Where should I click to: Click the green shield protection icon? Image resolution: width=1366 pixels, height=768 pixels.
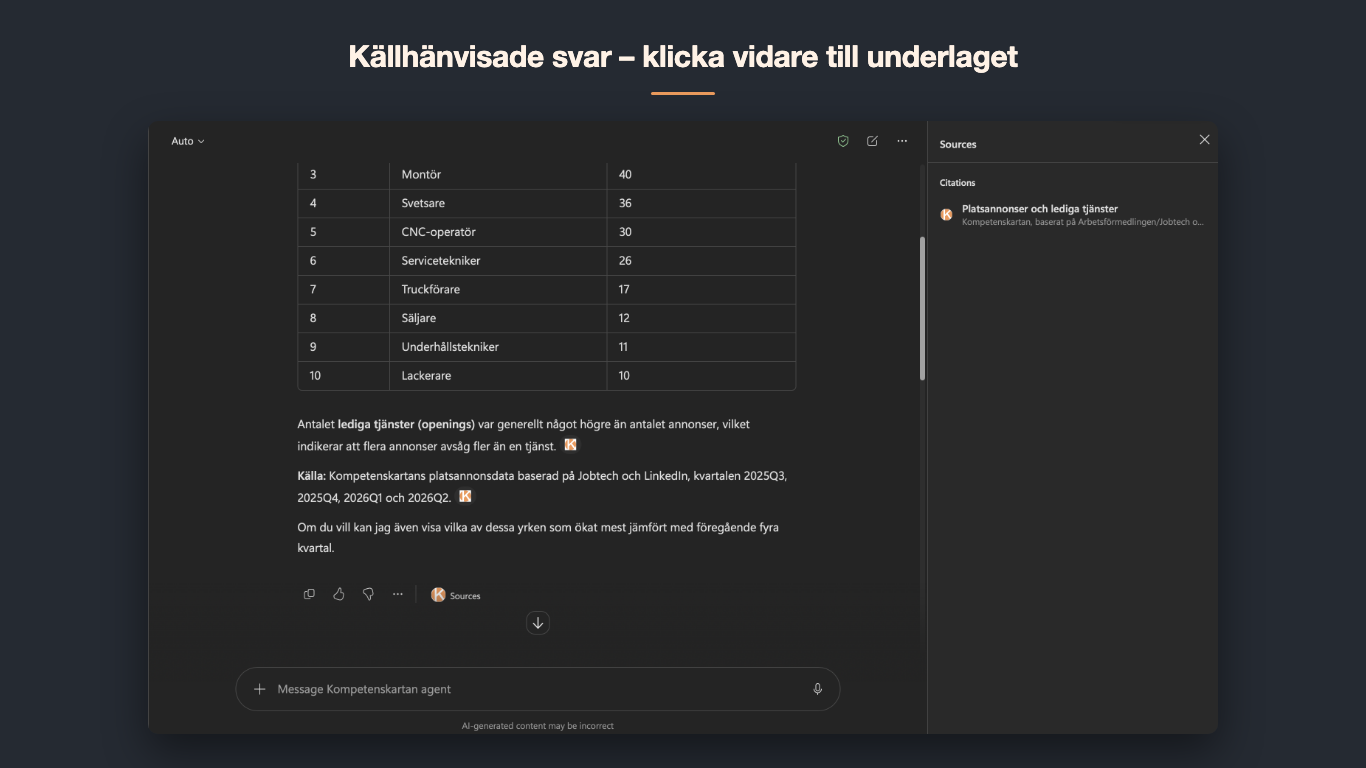click(843, 141)
